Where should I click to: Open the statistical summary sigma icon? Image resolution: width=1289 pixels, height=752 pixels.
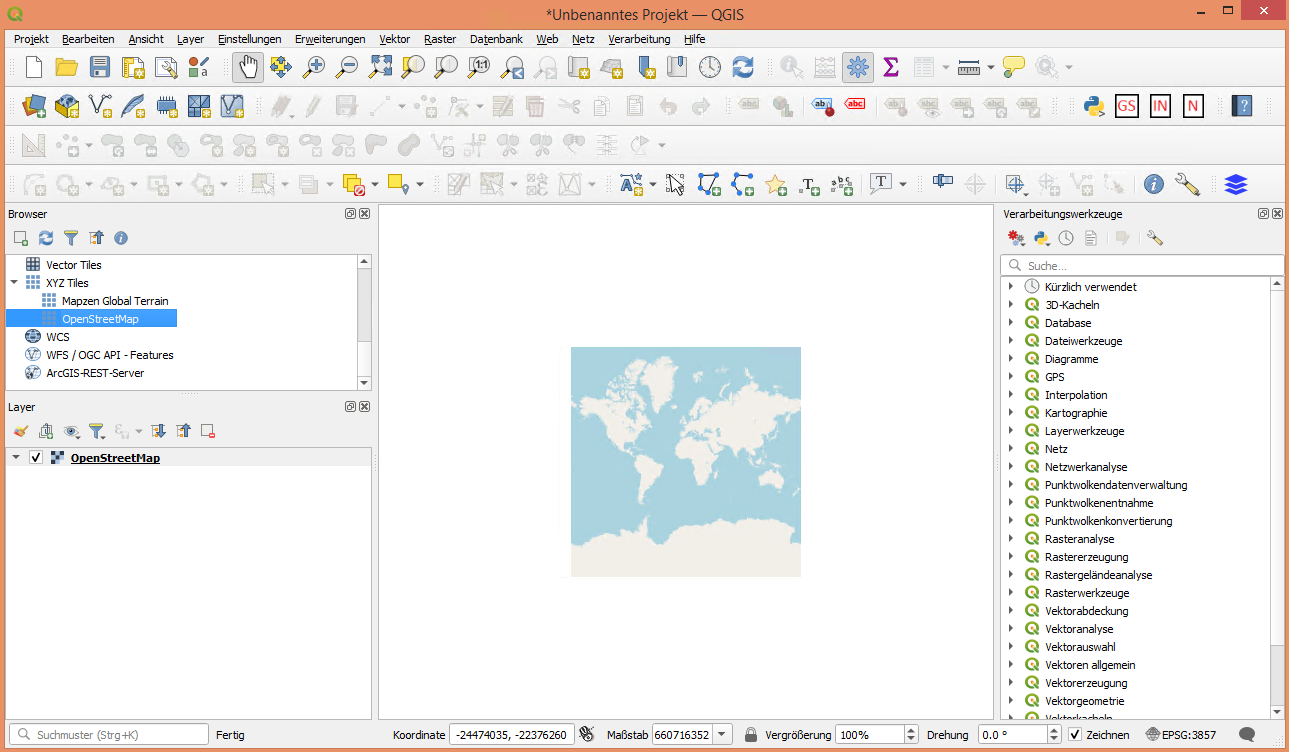pyautogui.click(x=890, y=67)
